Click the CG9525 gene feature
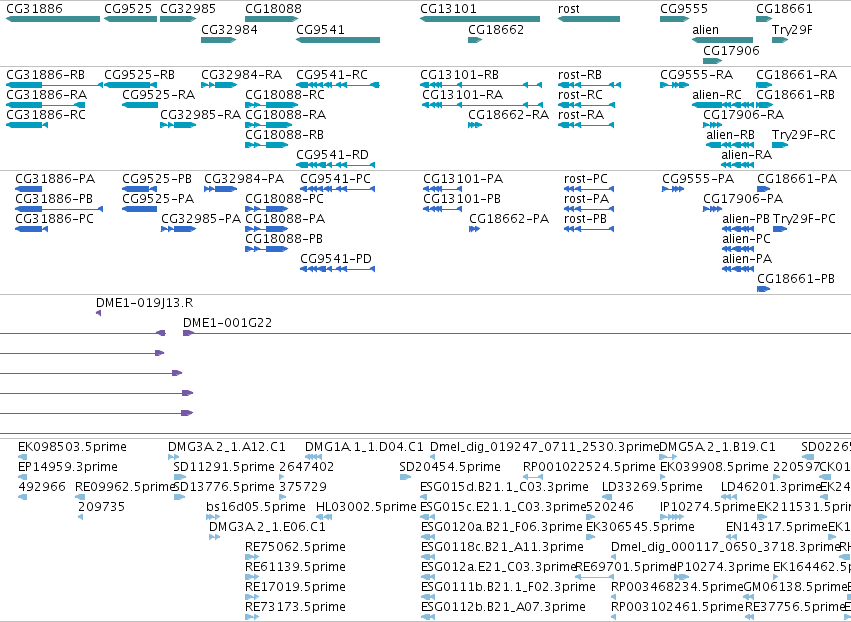The image size is (851, 622). [130, 19]
